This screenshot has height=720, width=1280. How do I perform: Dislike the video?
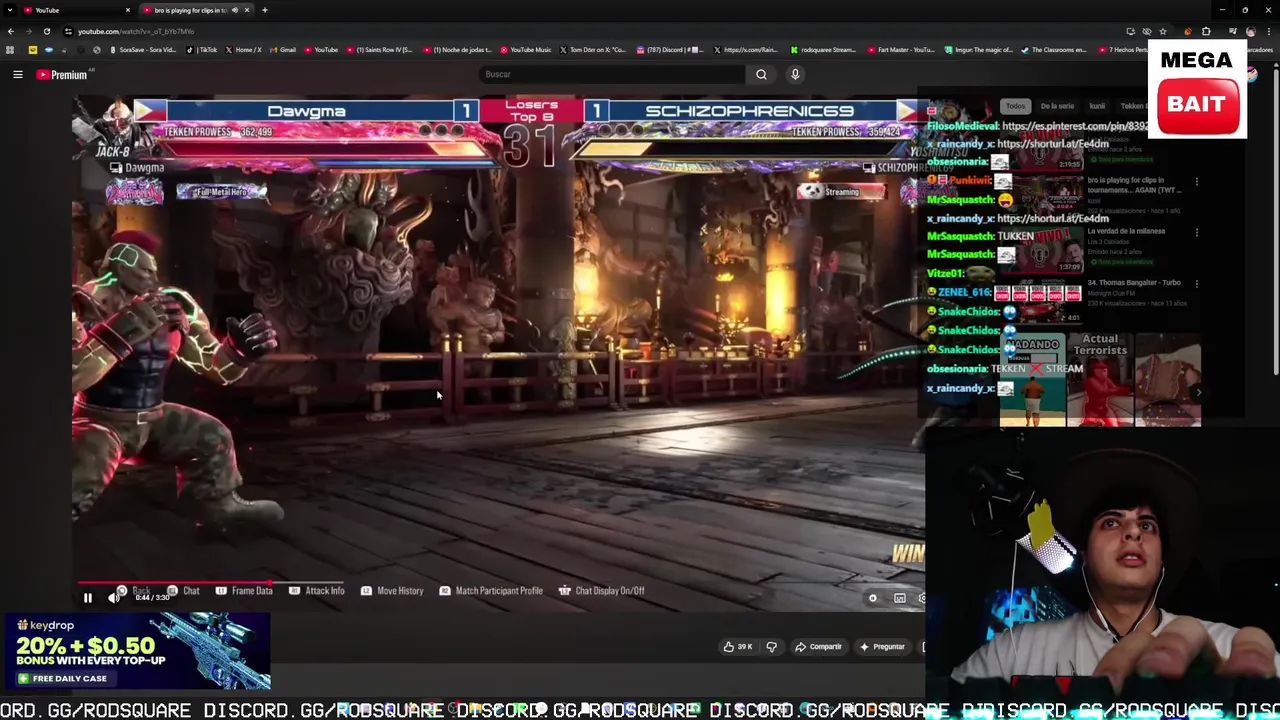click(771, 647)
